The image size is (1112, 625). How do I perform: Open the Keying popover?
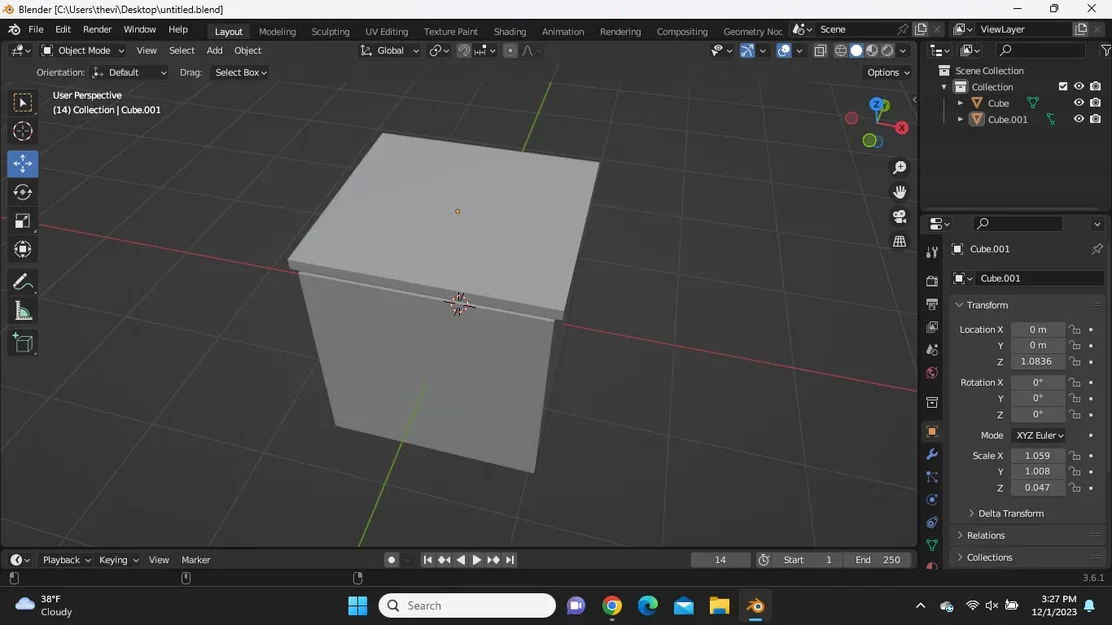point(118,560)
